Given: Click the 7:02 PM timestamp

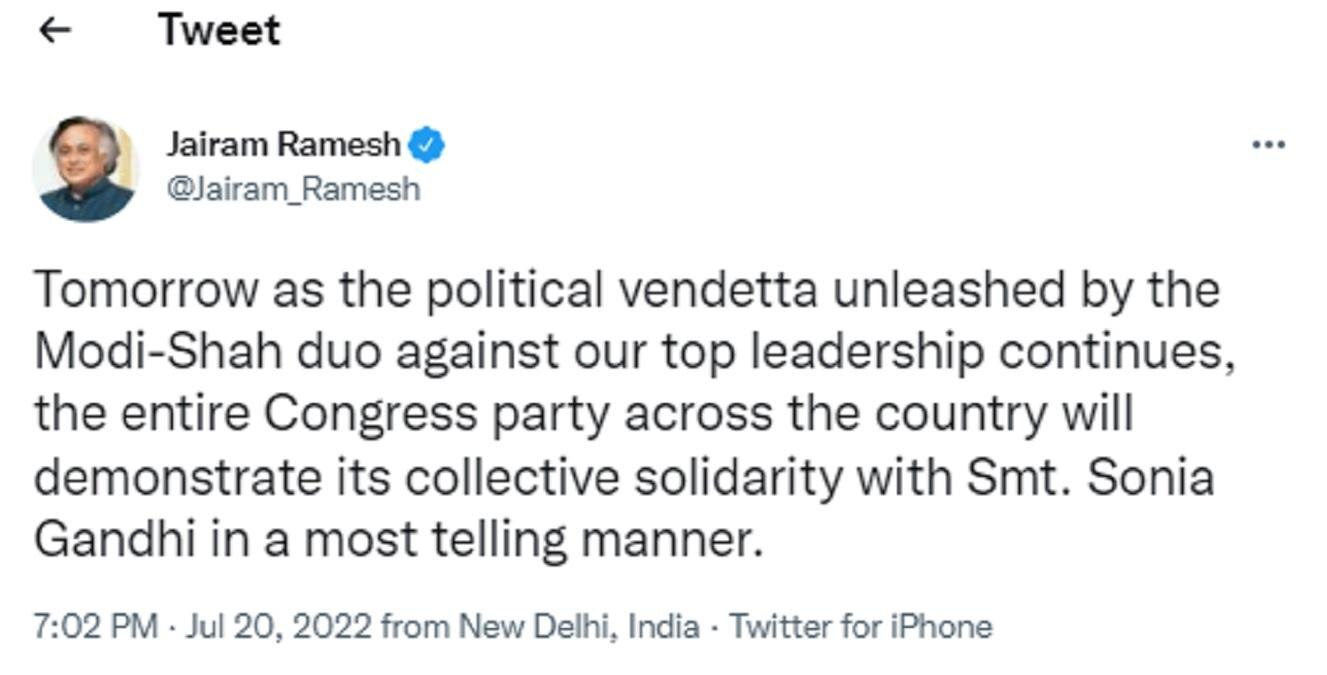Looking at the screenshot, I should tap(96, 627).
